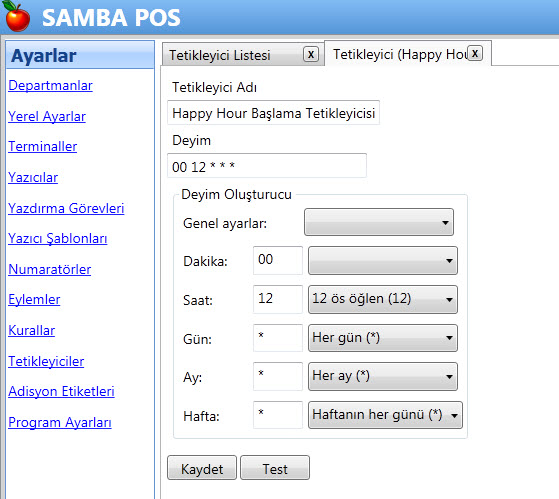
Task: Expand the Gün dropdown Her gün (*)
Action: click(383, 338)
